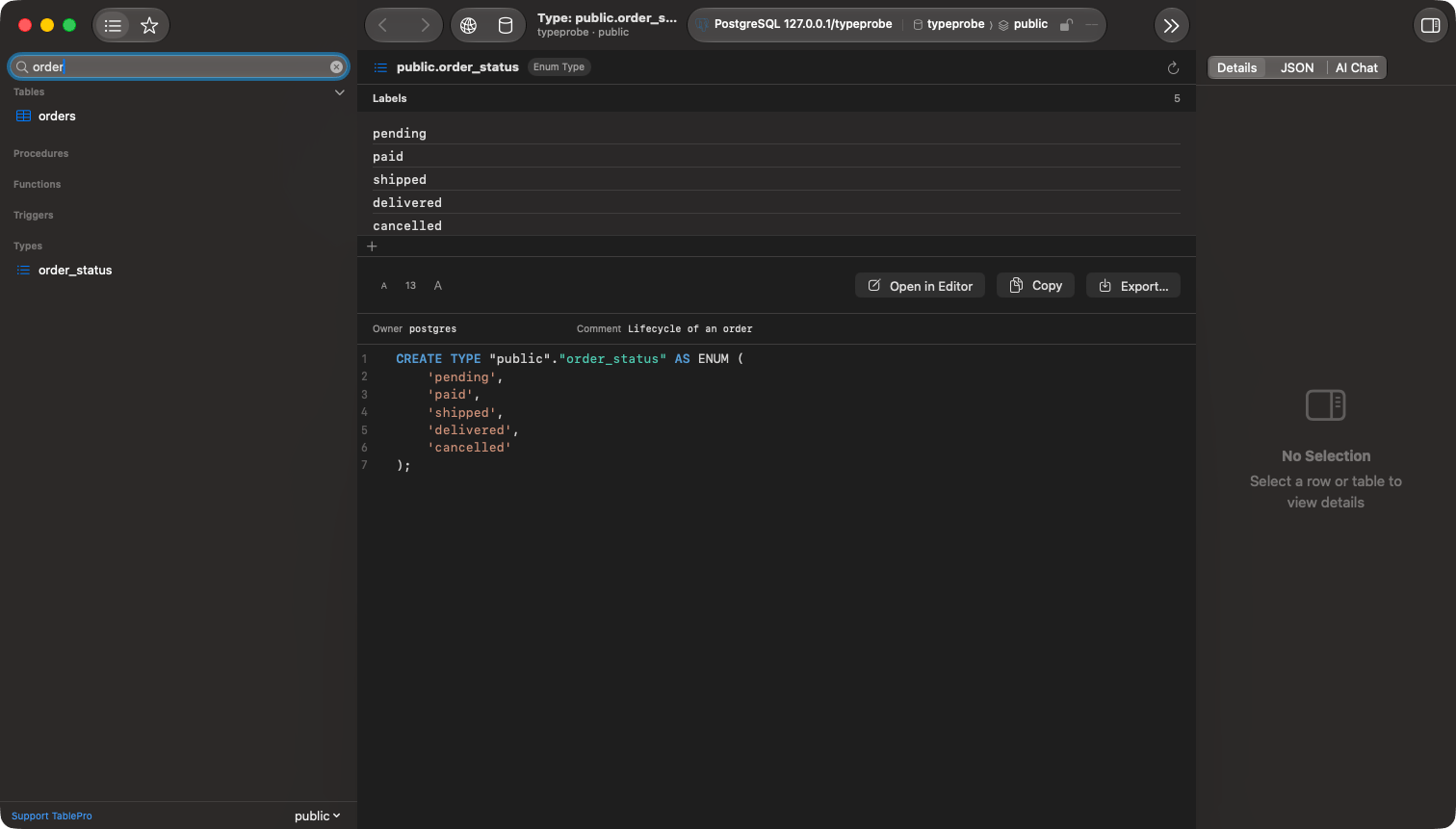The width and height of the screenshot is (1456, 829).
Task: Click the Types section header
Action: [28, 246]
